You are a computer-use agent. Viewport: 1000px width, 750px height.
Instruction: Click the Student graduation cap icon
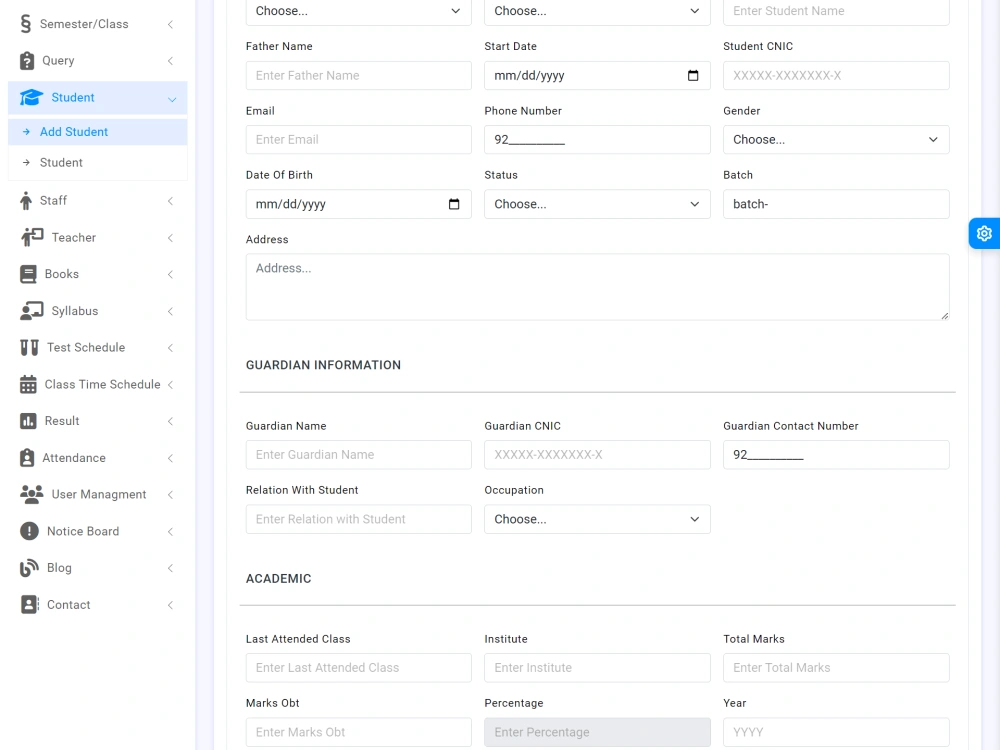click(31, 98)
